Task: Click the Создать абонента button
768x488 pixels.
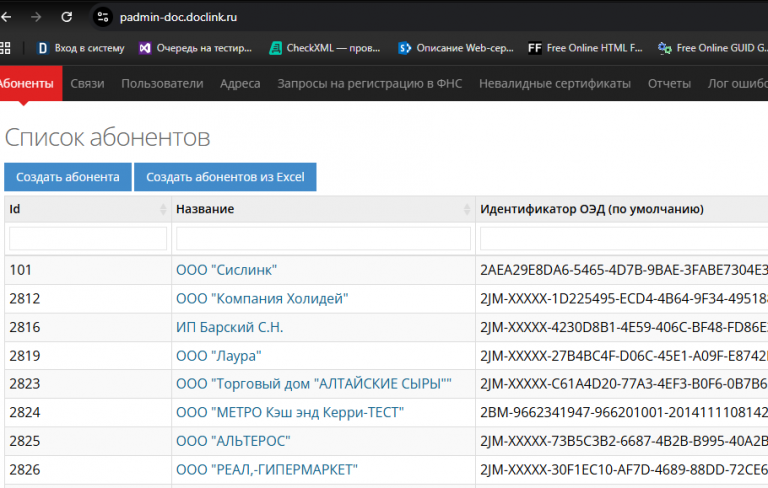Action: pyautogui.click(x=68, y=177)
